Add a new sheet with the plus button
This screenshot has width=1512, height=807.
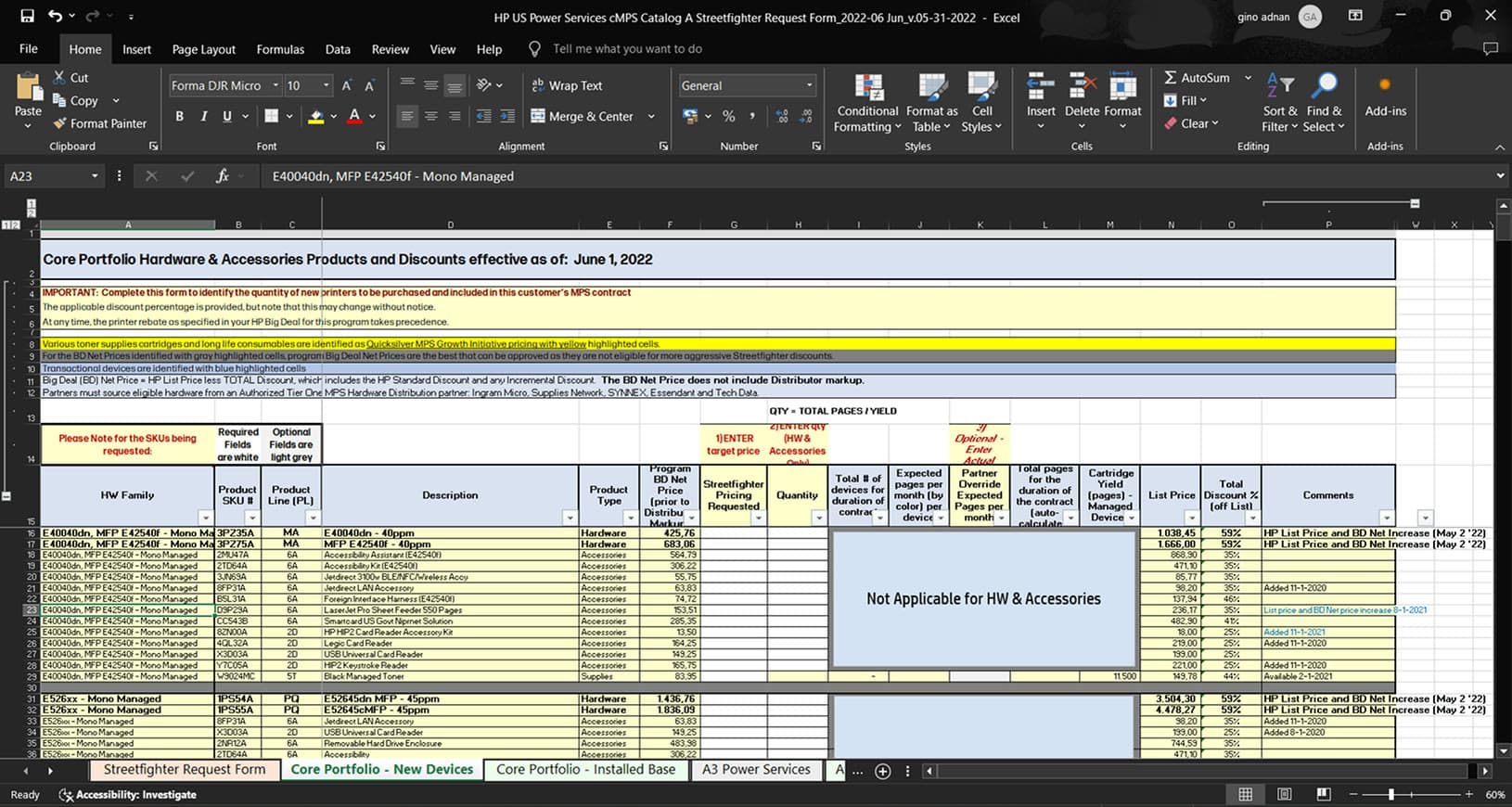(883, 771)
